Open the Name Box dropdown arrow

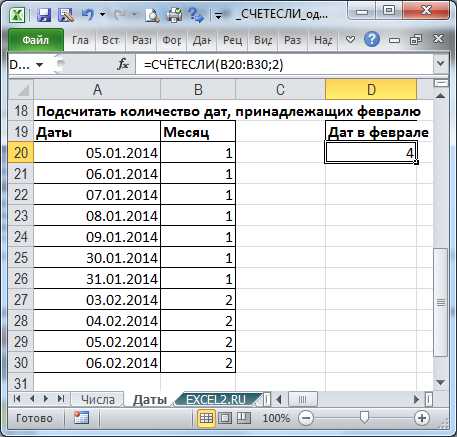point(39,65)
